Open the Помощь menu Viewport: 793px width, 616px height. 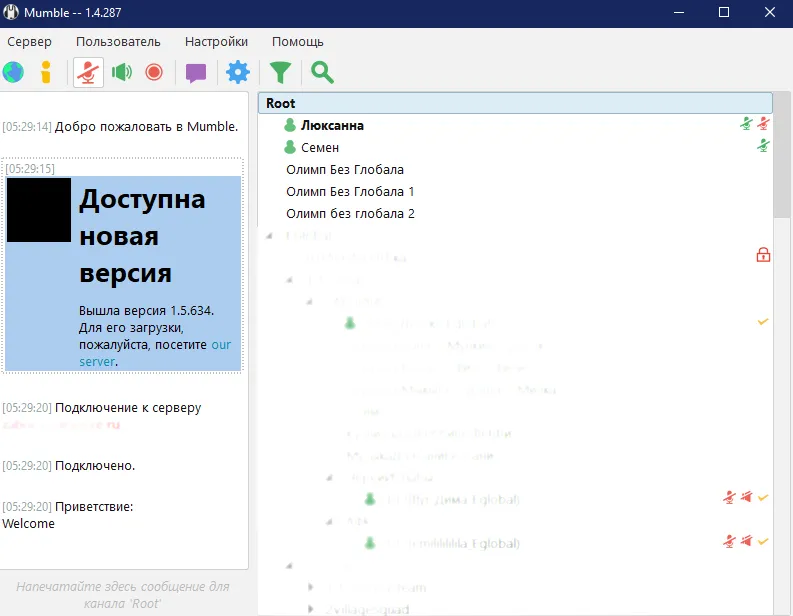(297, 41)
